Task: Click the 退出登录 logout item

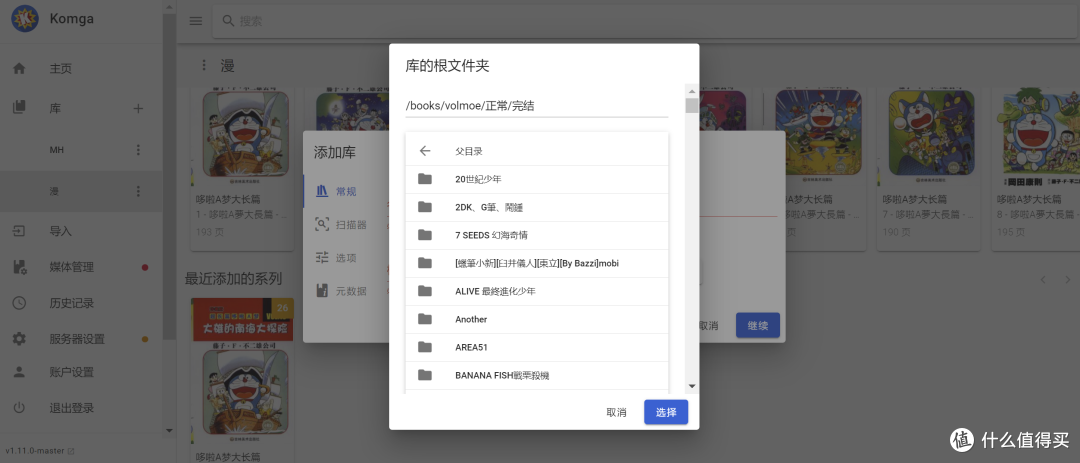Action: (71, 408)
